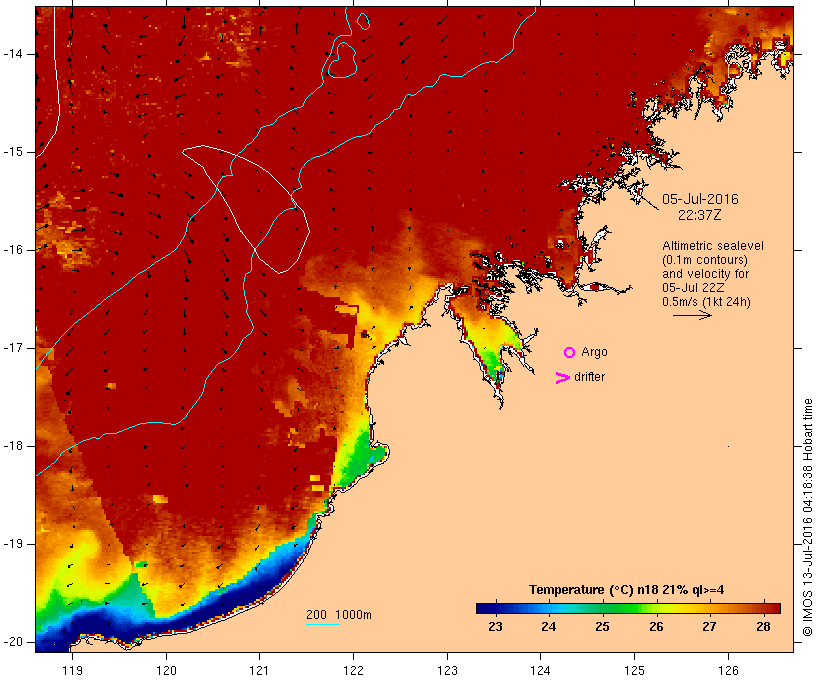Click the 'Altimetric sealevel' text line

[x=713, y=246]
